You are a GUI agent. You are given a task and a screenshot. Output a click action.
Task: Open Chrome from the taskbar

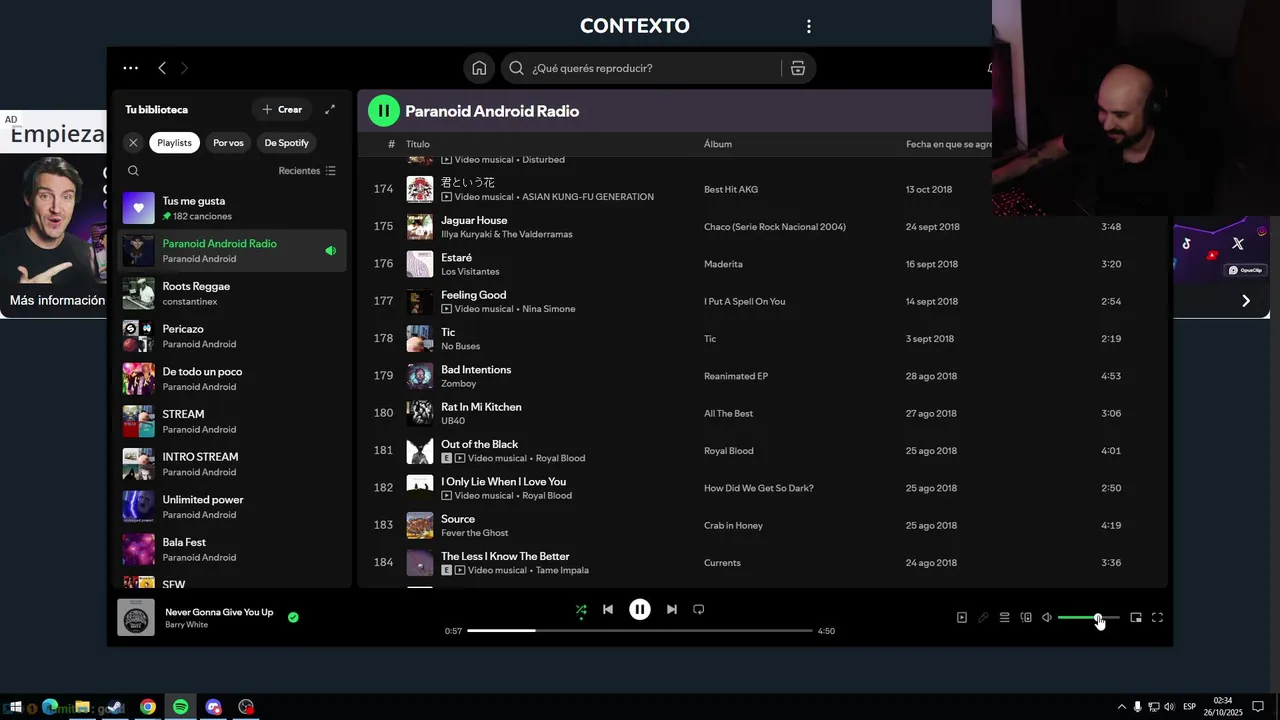click(x=148, y=707)
